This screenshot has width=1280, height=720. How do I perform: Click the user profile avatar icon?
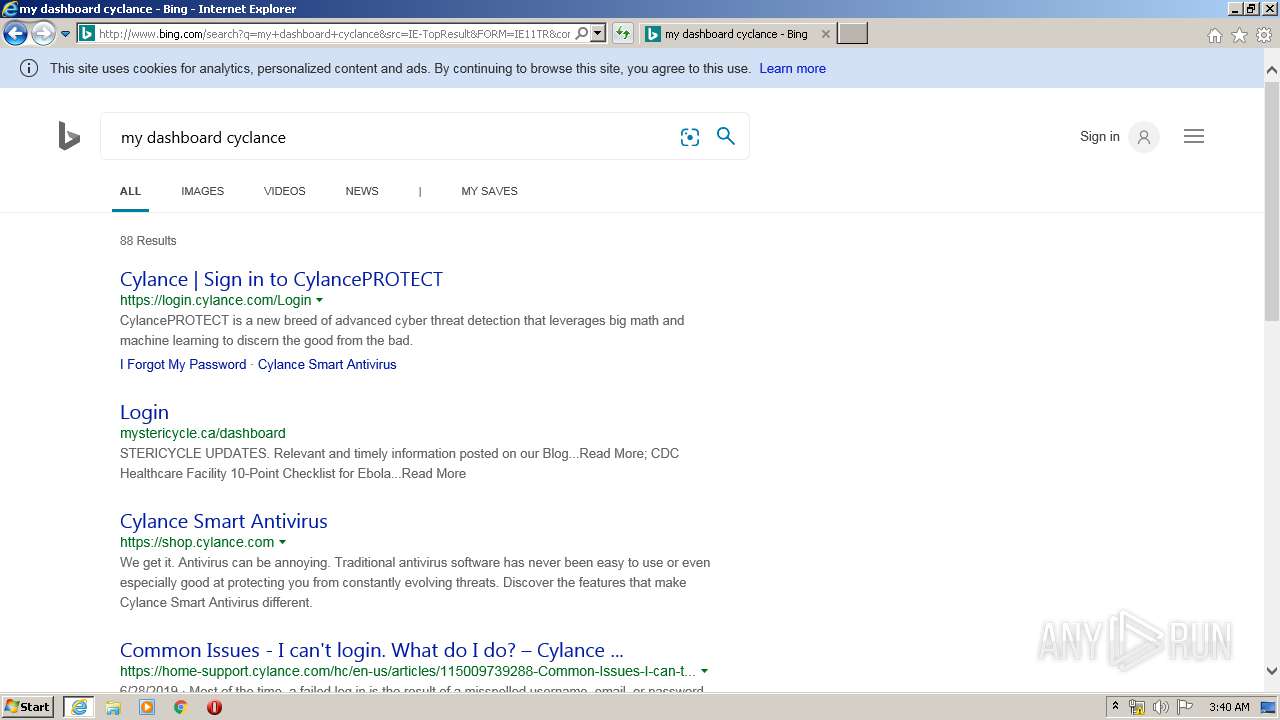[x=1143, y=137]
